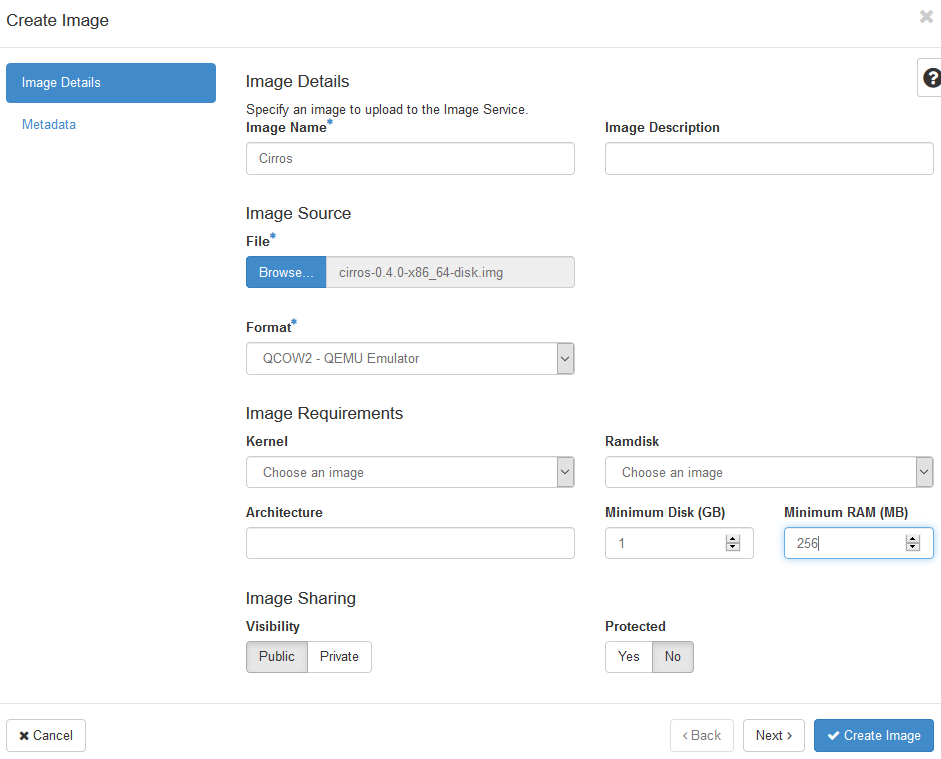
Task: Set visibility to Private
Action: [339, 656]
